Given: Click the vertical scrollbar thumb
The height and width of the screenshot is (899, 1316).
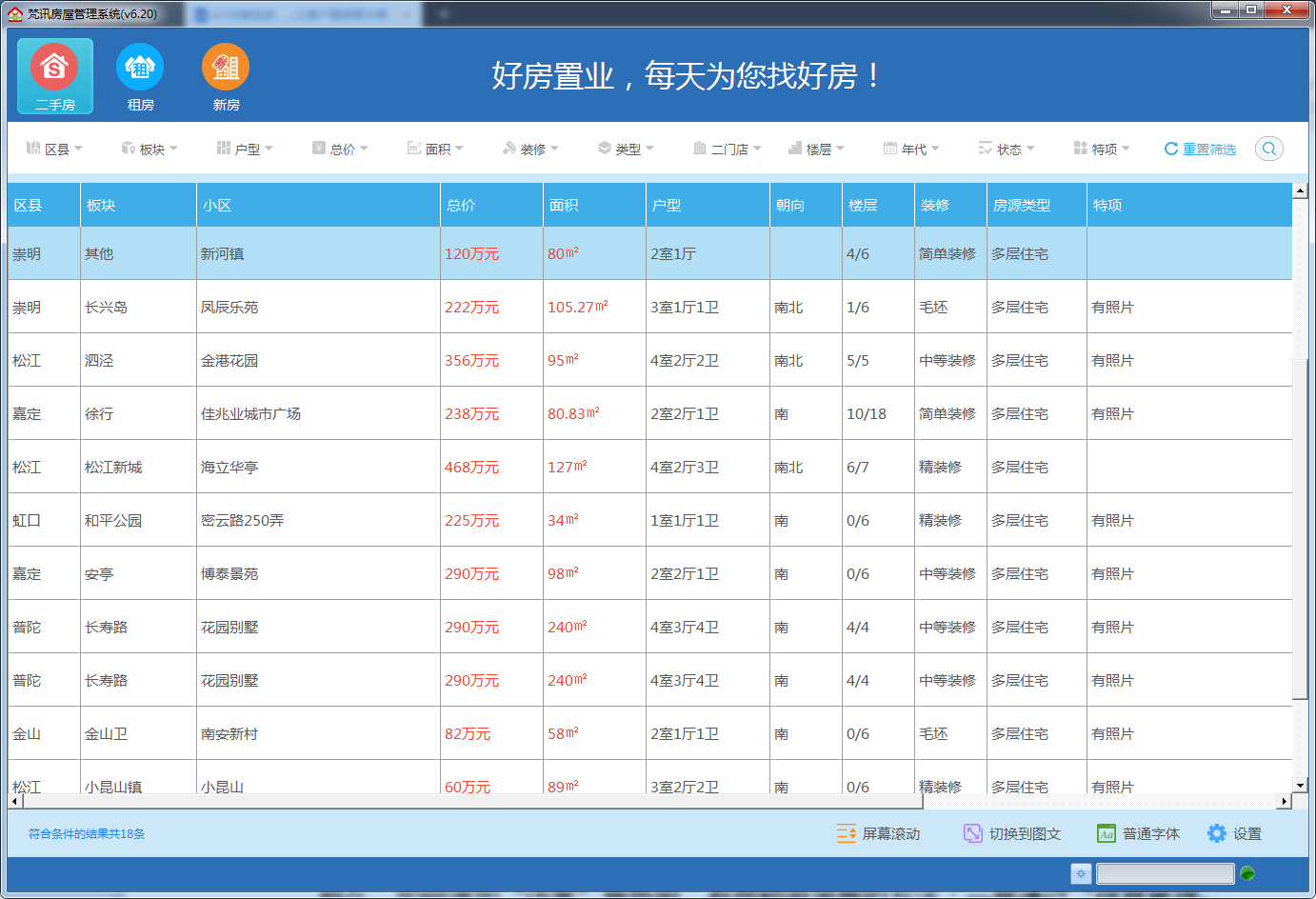Looking at the screenshot, I should 1300,529.
